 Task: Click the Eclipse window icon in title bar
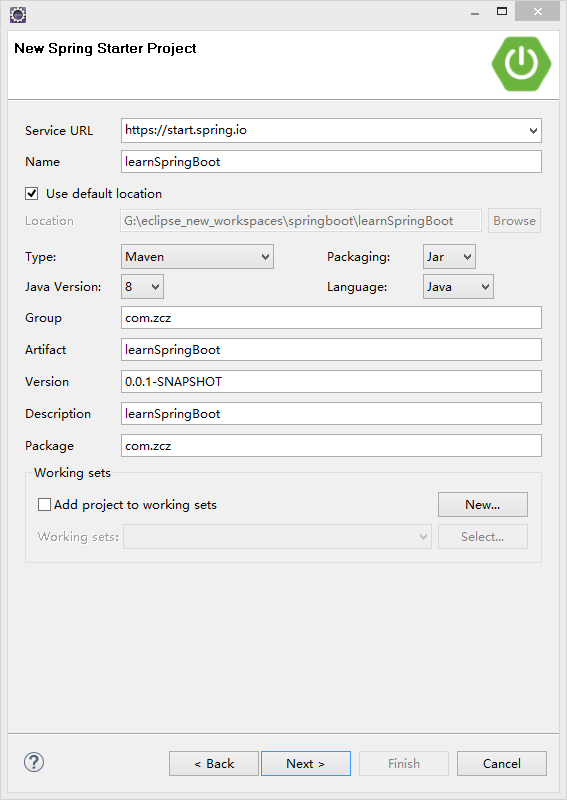pos(18,14)
